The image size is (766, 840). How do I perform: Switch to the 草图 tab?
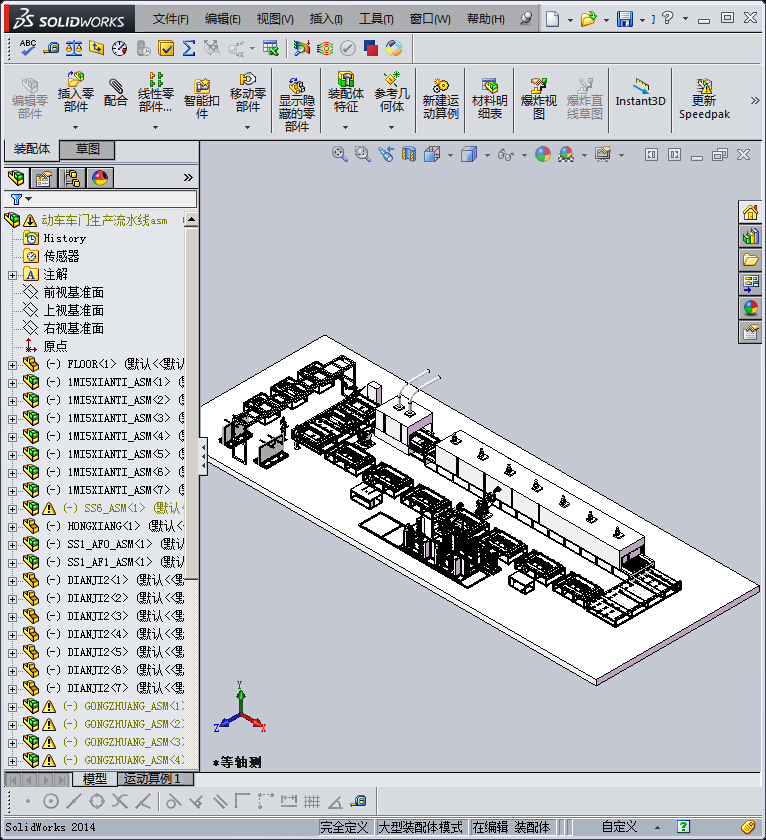[87, 149]
